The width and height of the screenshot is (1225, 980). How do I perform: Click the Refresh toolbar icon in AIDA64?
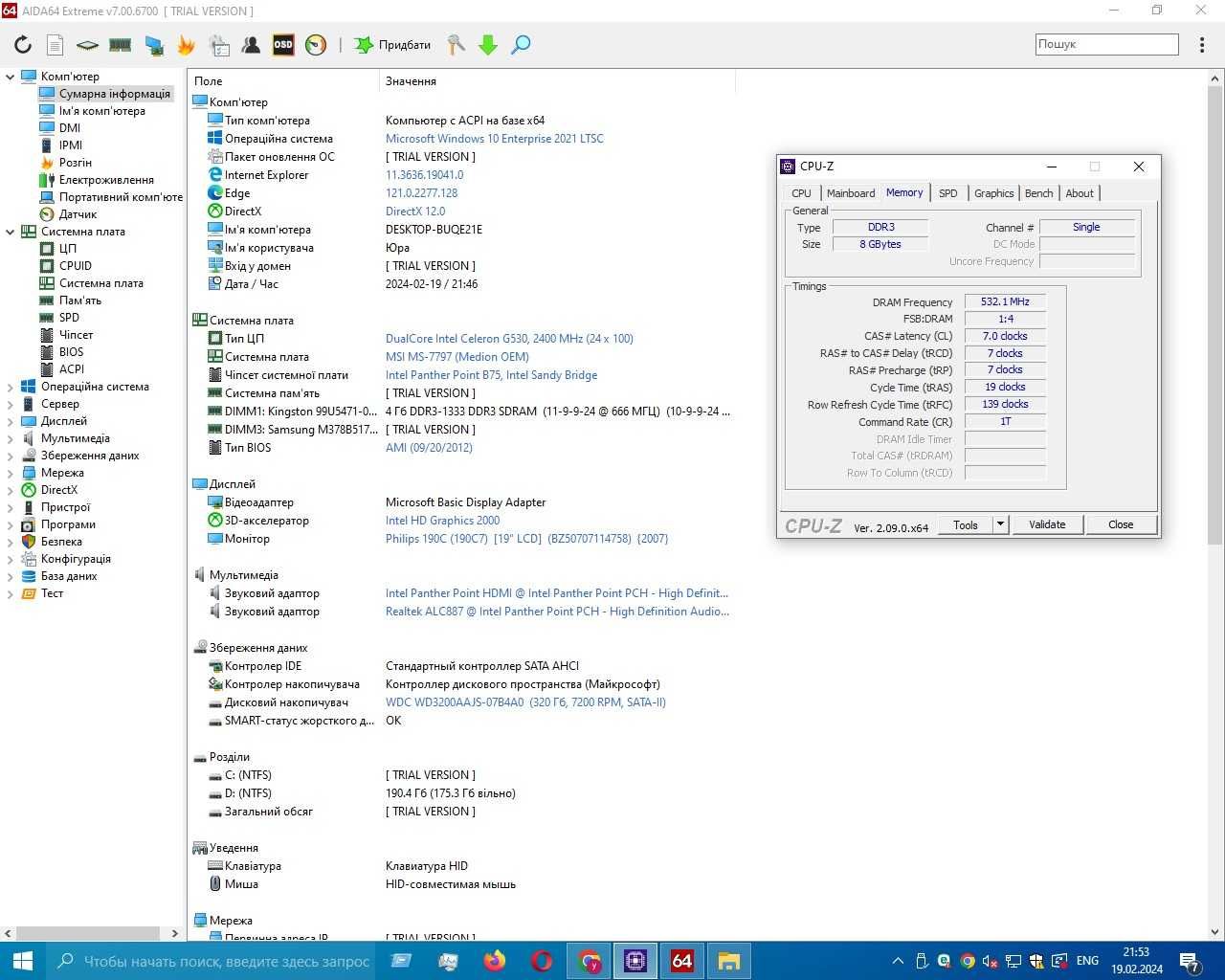click(x=23, y=45)
